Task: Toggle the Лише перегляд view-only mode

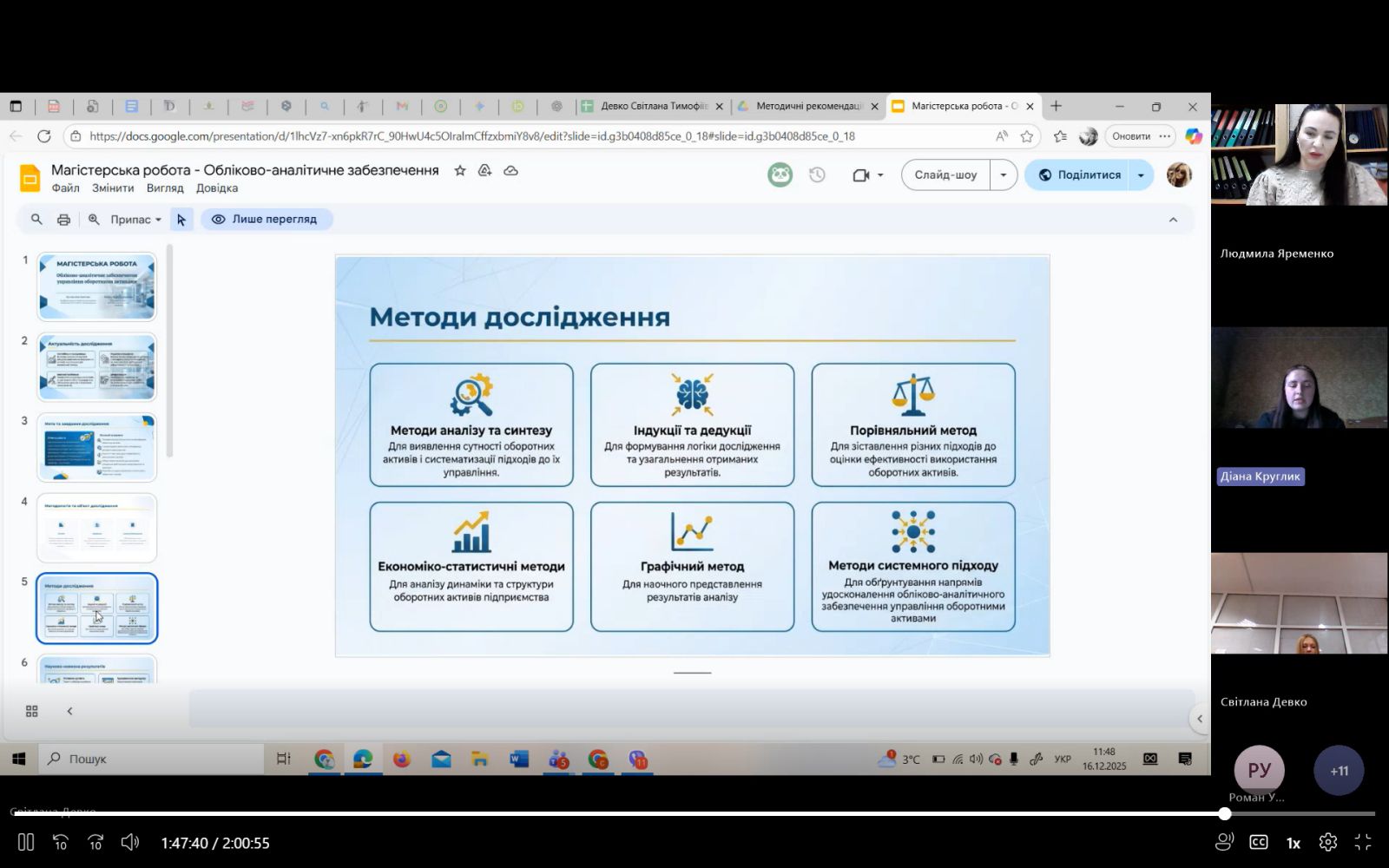Action: point(266,220)
